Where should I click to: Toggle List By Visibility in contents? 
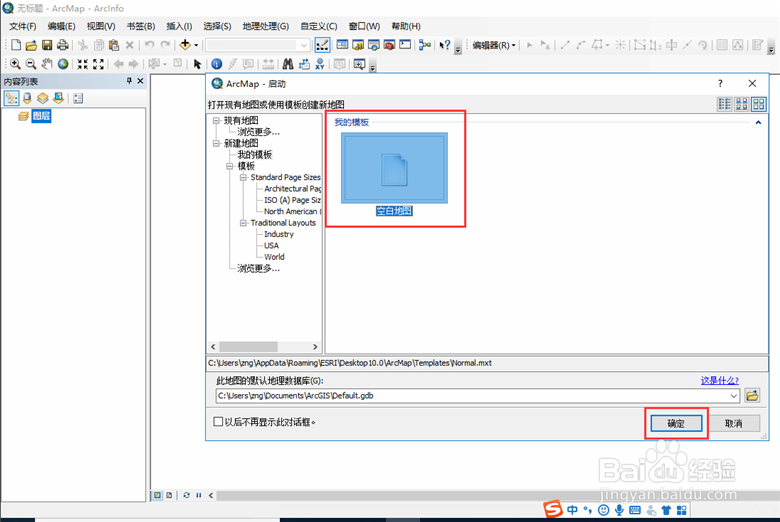[43, 99]
